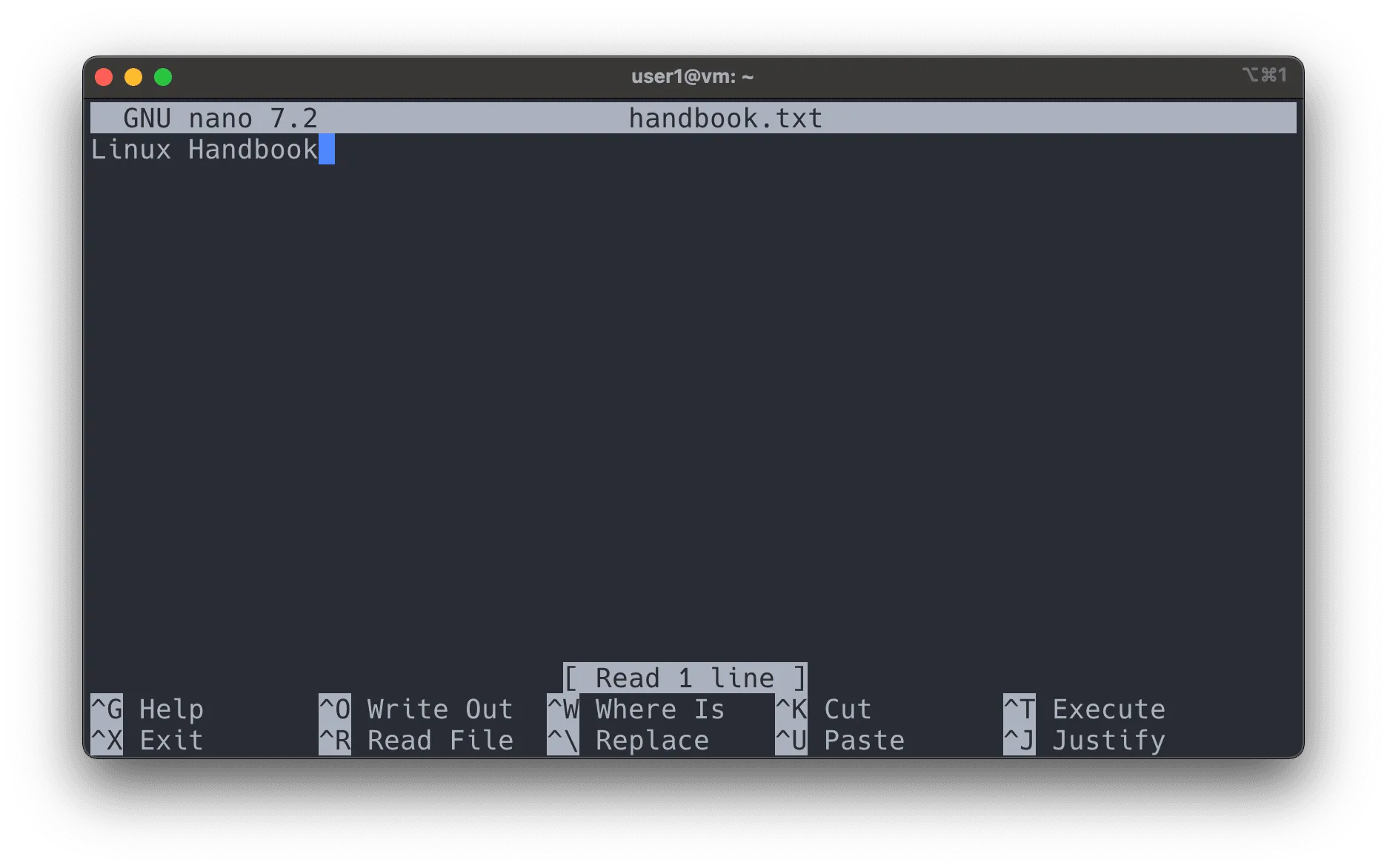Click the Read 1 line status message

point(685,678)
